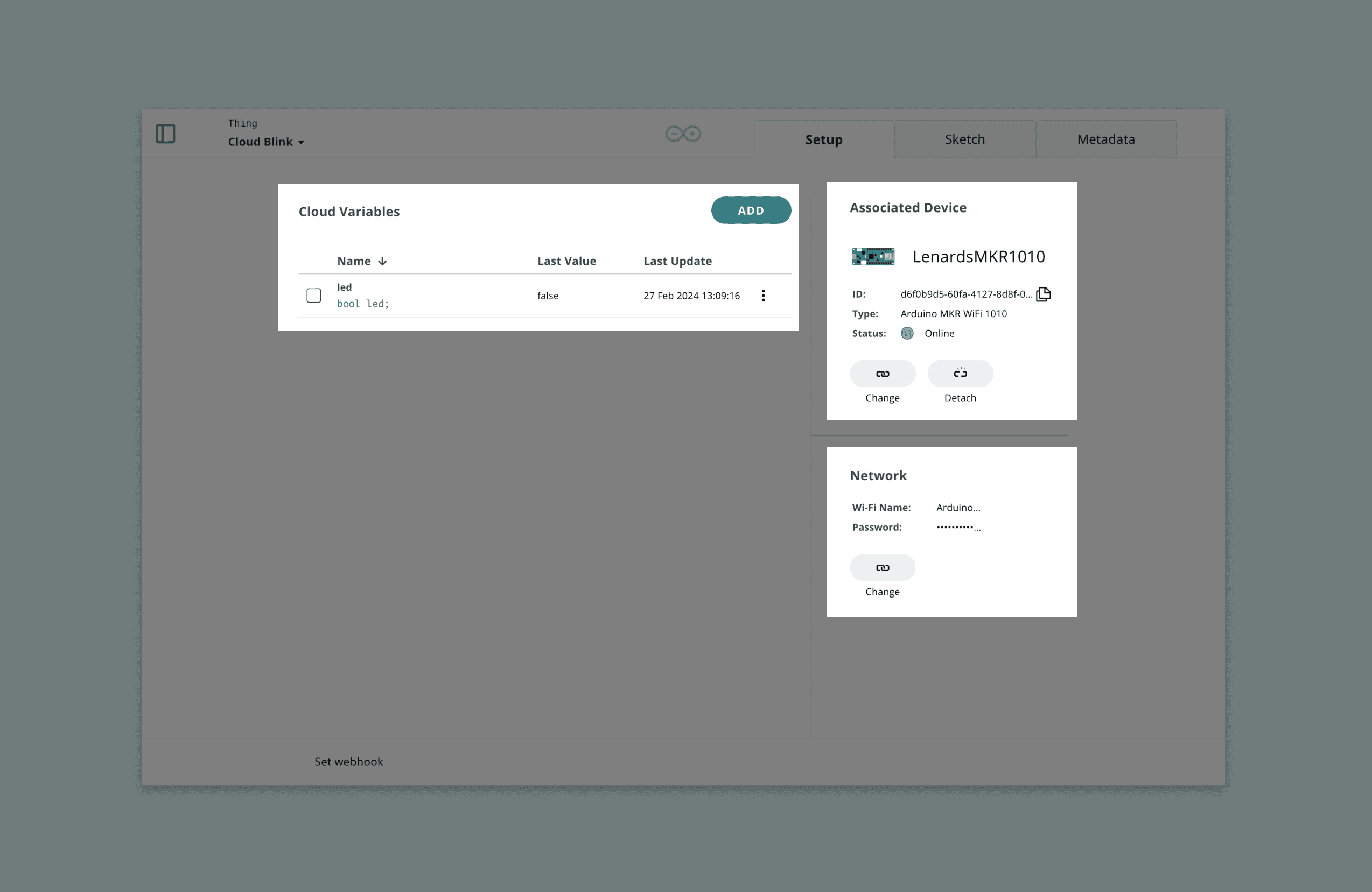Click the Network Change link icon
The image size is (1372, 892).
882,567
